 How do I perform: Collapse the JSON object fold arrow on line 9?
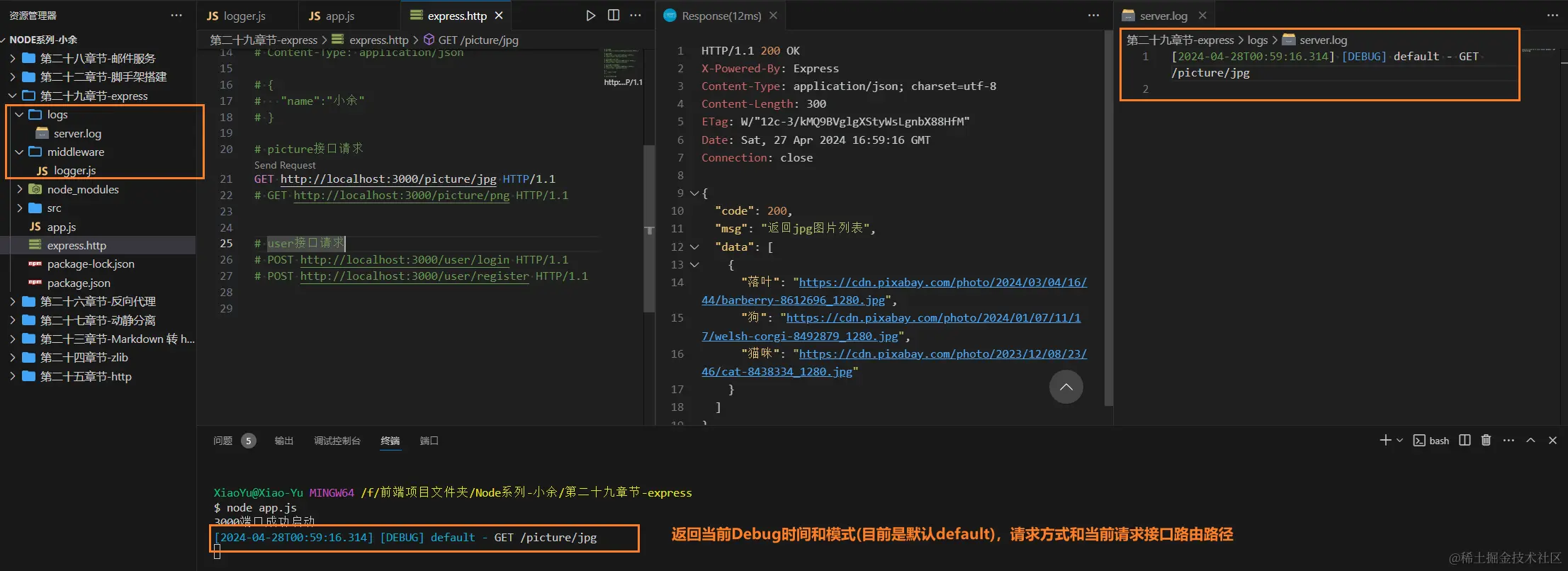pyautogui.click(x=694, y=193)
